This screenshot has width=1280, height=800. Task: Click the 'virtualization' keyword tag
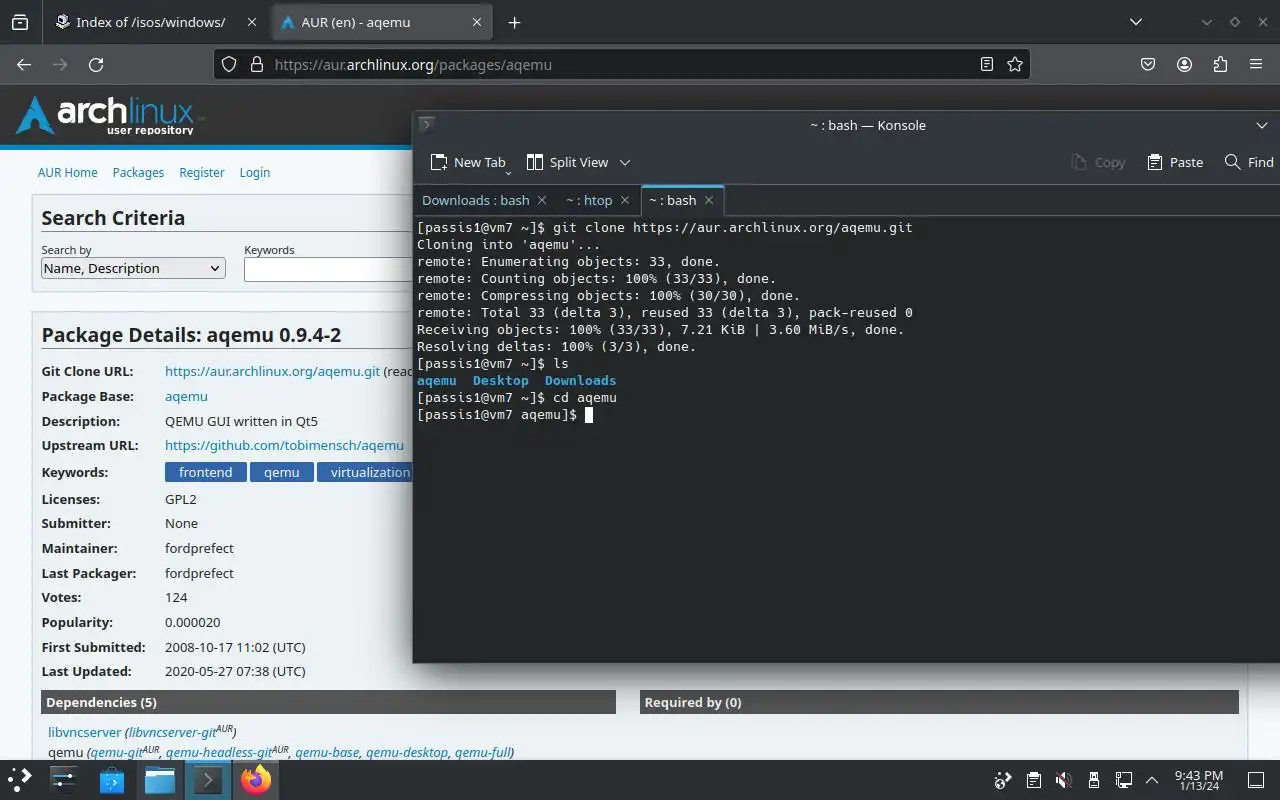pos(365,472)
